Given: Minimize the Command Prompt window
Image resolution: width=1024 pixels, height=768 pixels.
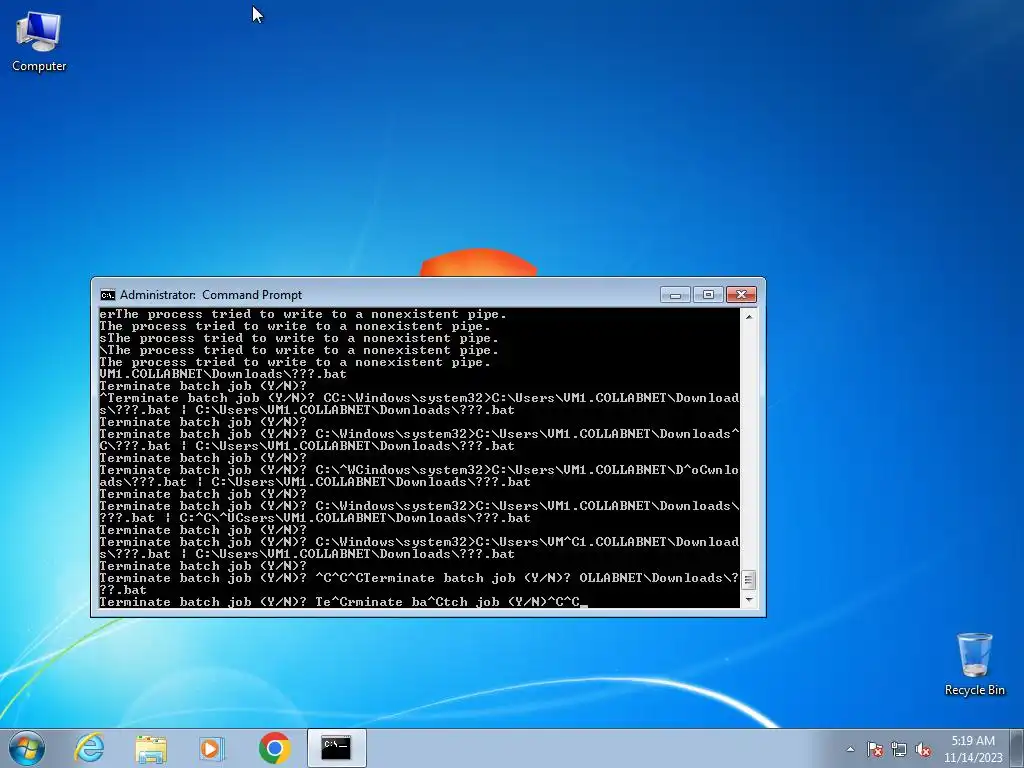Looking at the screenshot, I should tap(675, 295).
